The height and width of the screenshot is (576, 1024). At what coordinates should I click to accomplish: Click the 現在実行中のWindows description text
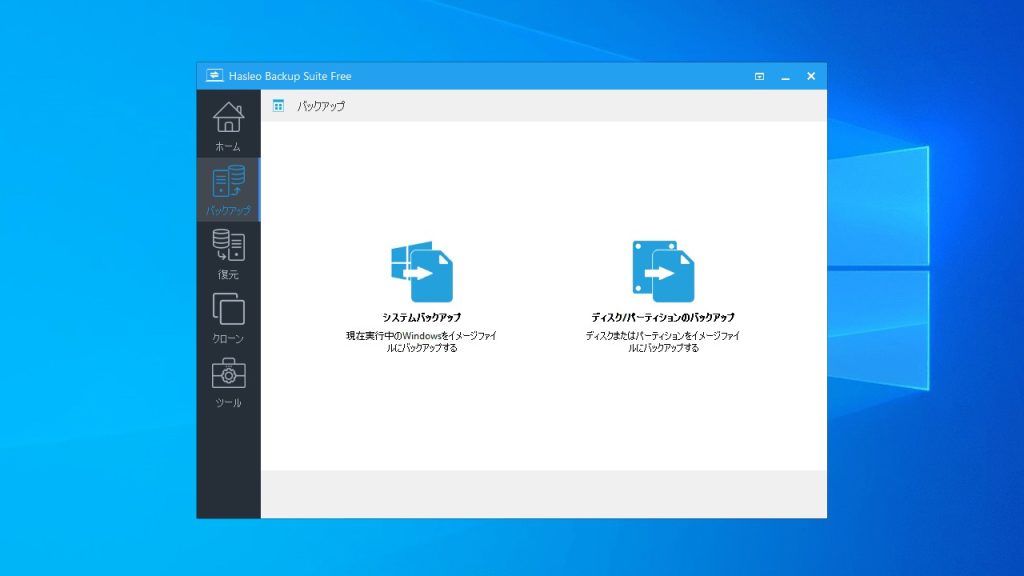pos(421,336)
